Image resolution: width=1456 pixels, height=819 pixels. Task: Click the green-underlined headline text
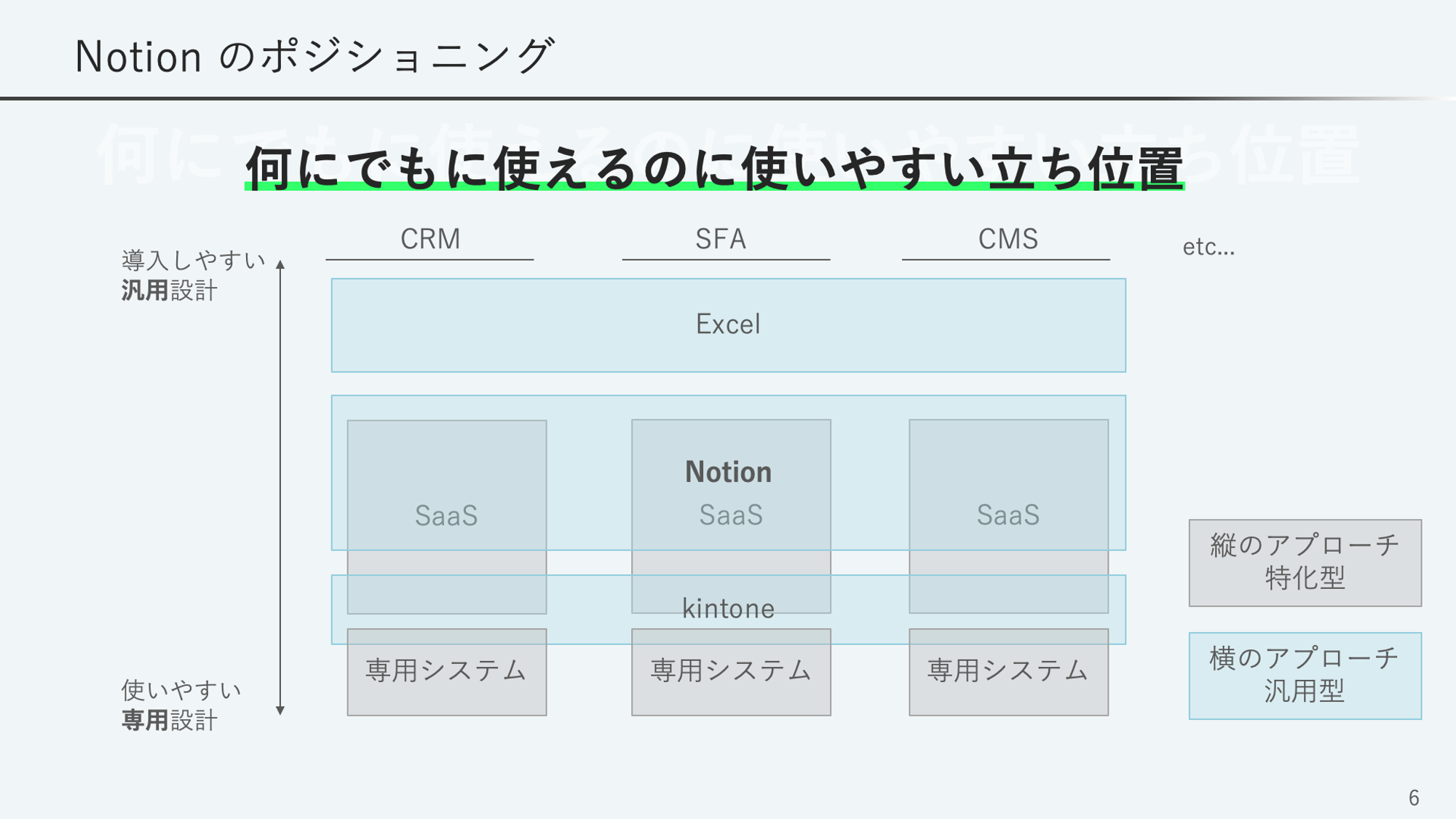[x=713, y=169]
